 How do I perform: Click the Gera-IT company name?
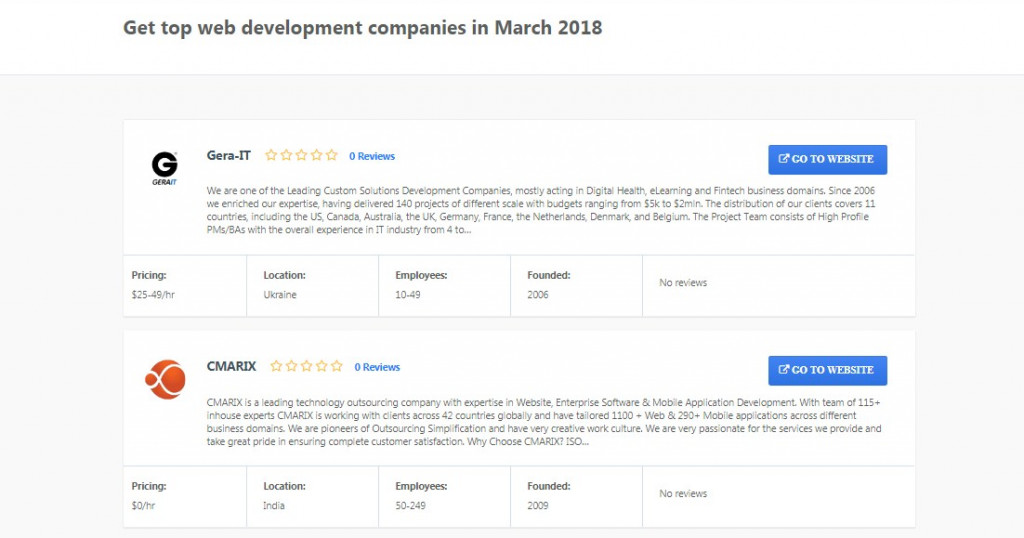[229, 155]
